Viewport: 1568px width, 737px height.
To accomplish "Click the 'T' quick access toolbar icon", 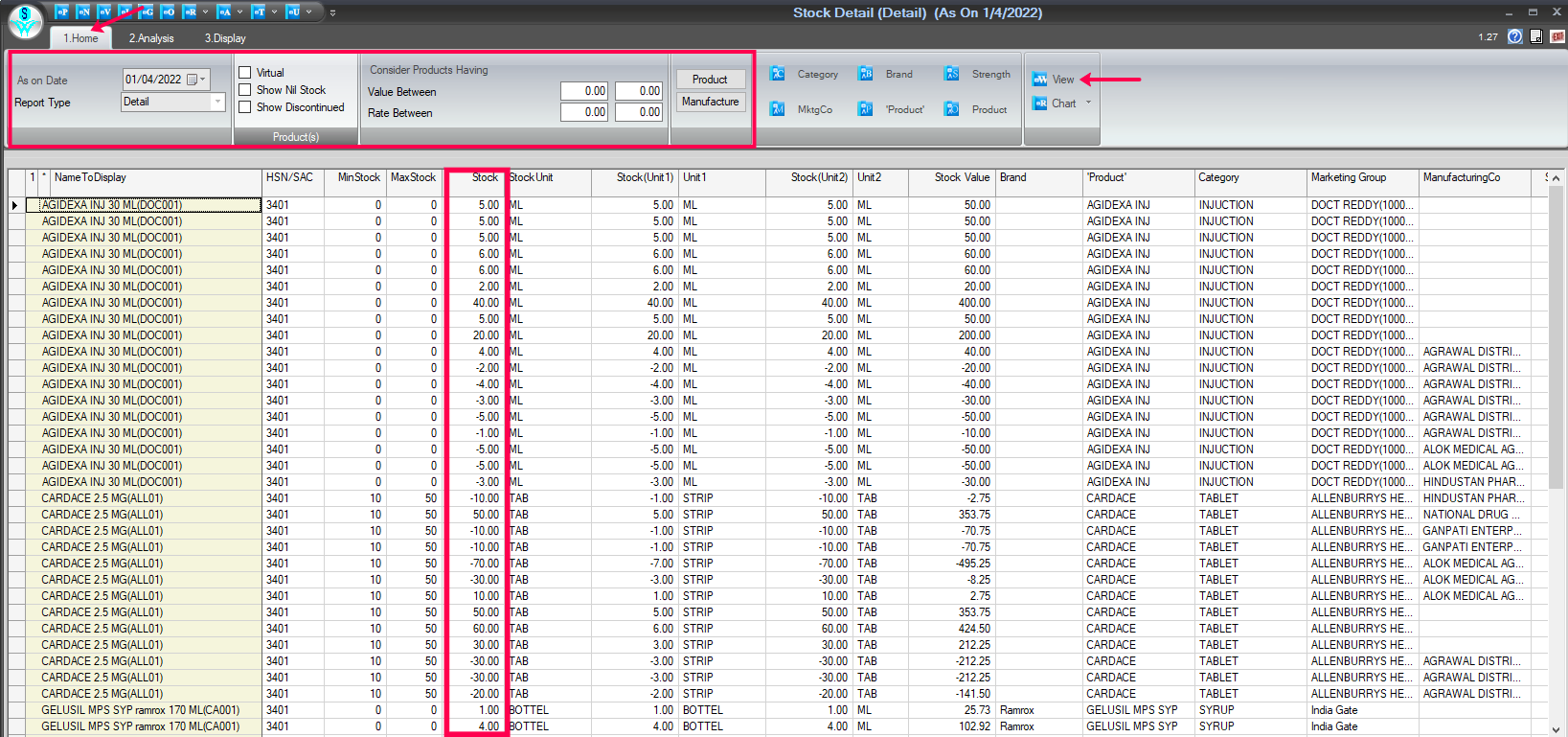I will (x=258, y=12).
